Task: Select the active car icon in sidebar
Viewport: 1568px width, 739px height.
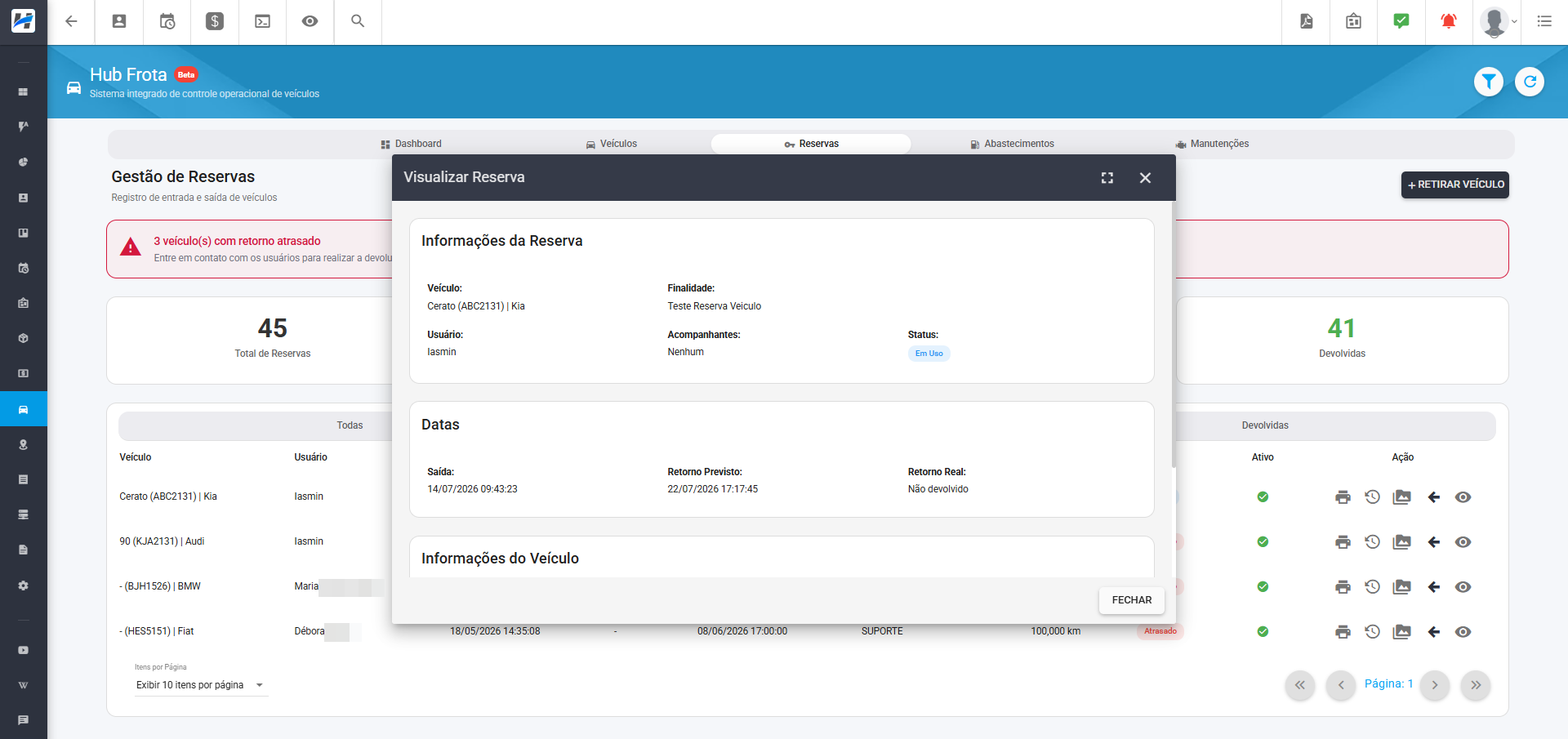Action: [x=23, y=409]
